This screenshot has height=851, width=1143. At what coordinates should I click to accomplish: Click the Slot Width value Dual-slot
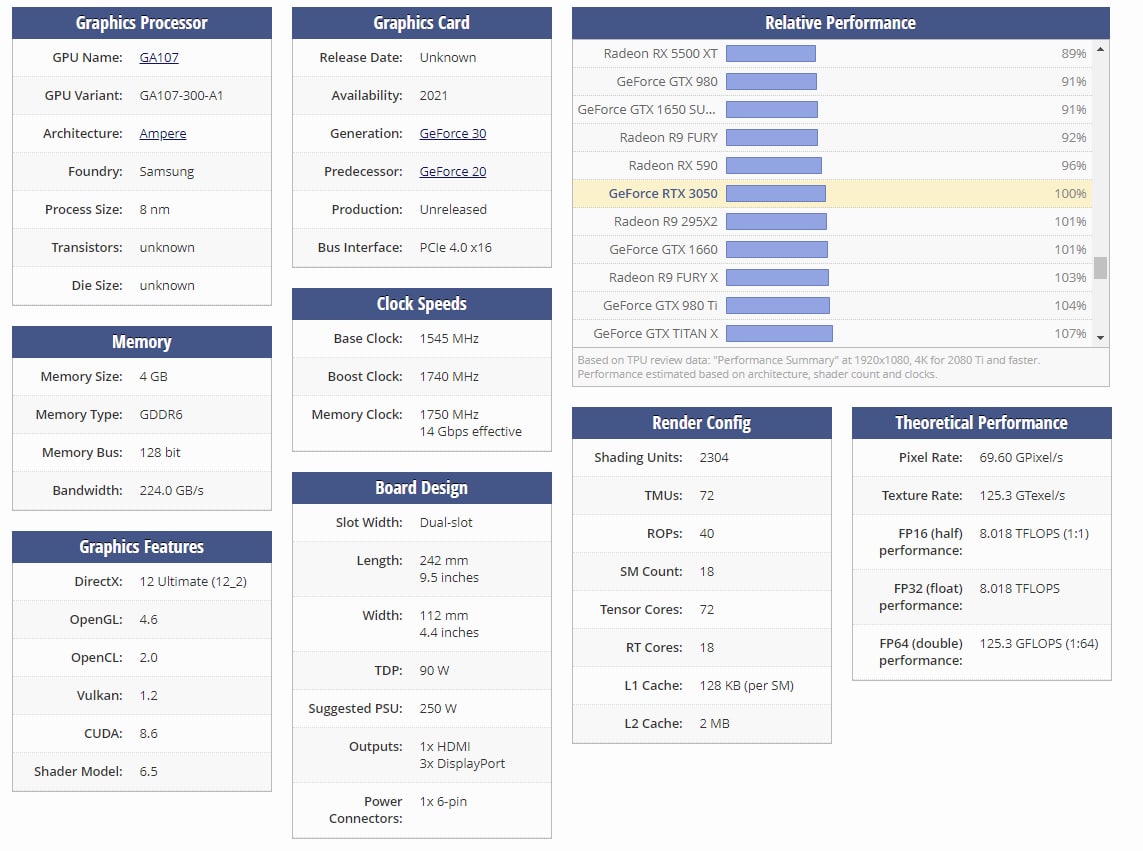pos(446,522)
